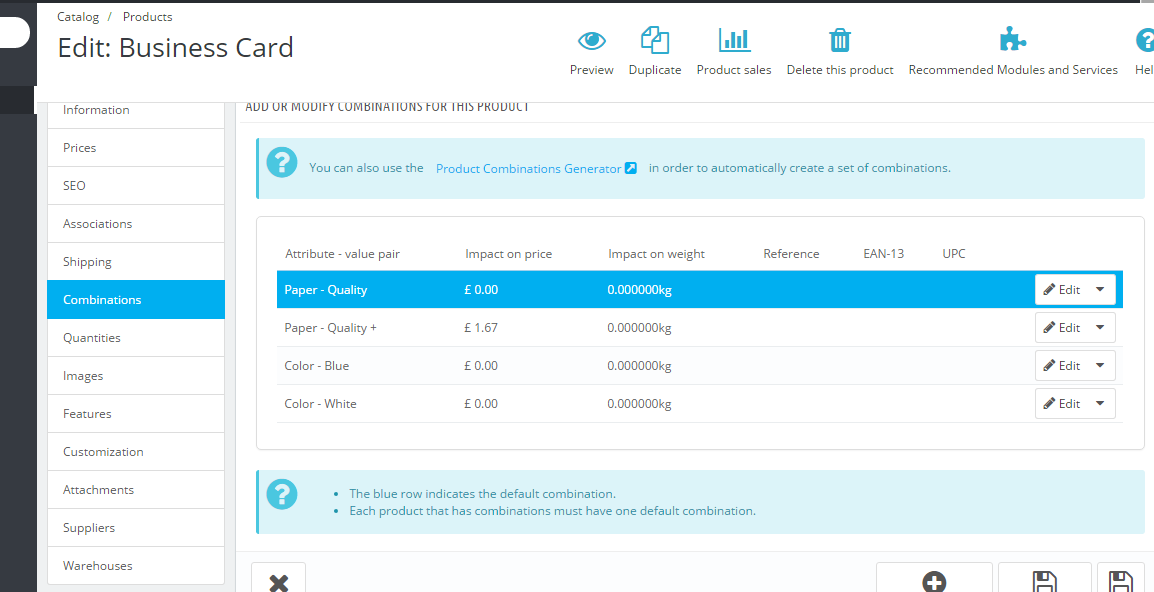Viewport: 1154px width, 592px height.
Task: Open the Prices tab
Action: pyautogui.click(x=135, y=148)
